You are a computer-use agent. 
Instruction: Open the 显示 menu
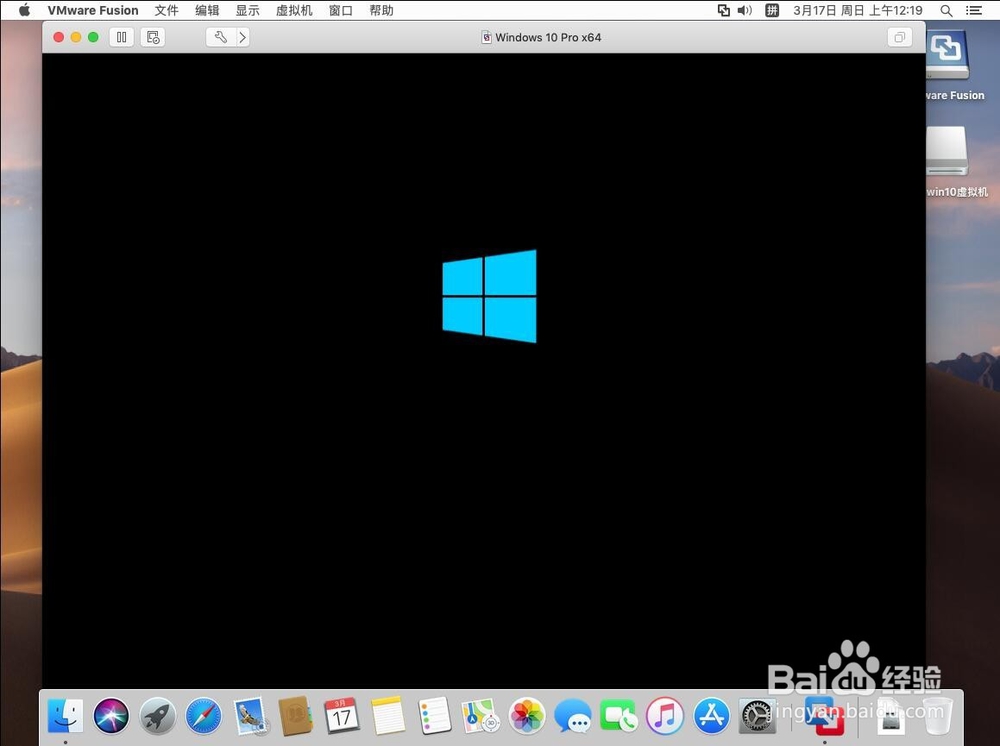(247, 10)
